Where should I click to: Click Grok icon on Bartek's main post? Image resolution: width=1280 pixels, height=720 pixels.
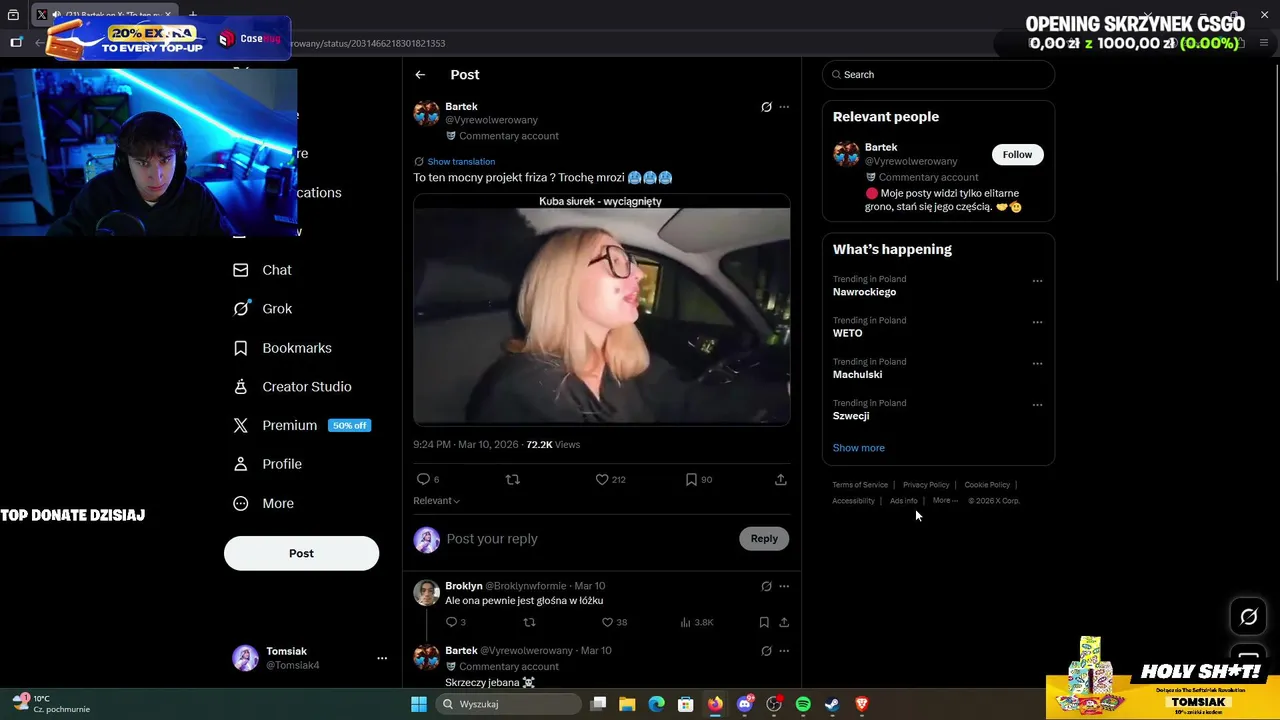pos(766,107)
